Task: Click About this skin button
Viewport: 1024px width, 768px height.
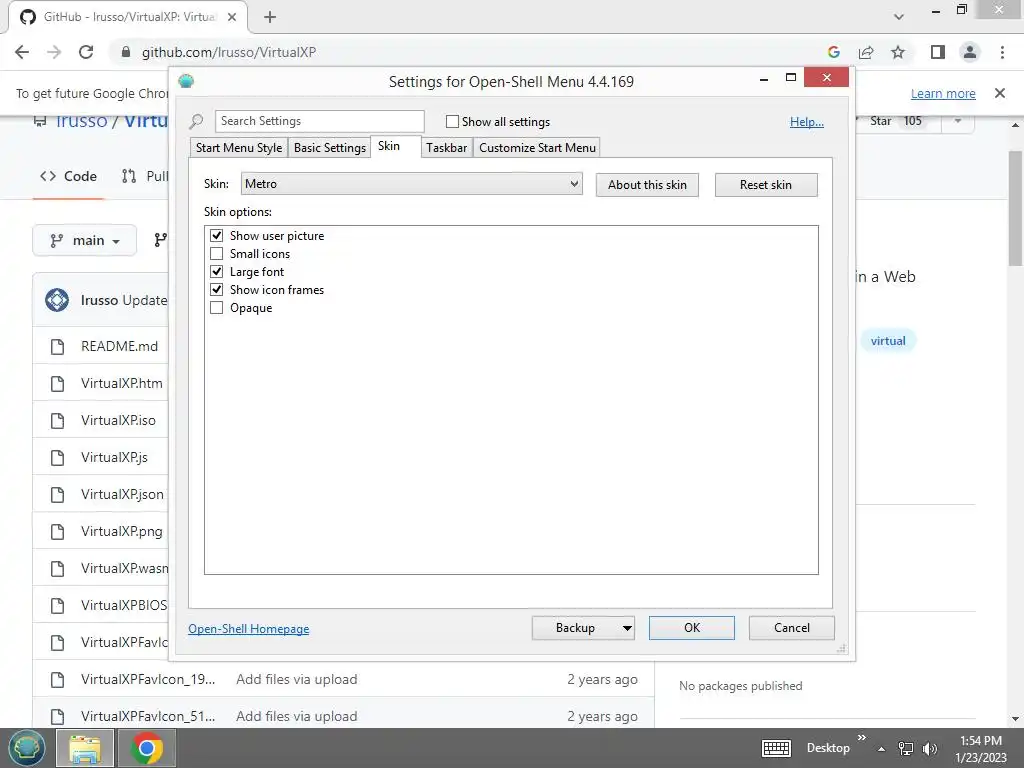Action: (x=647, y=185)
